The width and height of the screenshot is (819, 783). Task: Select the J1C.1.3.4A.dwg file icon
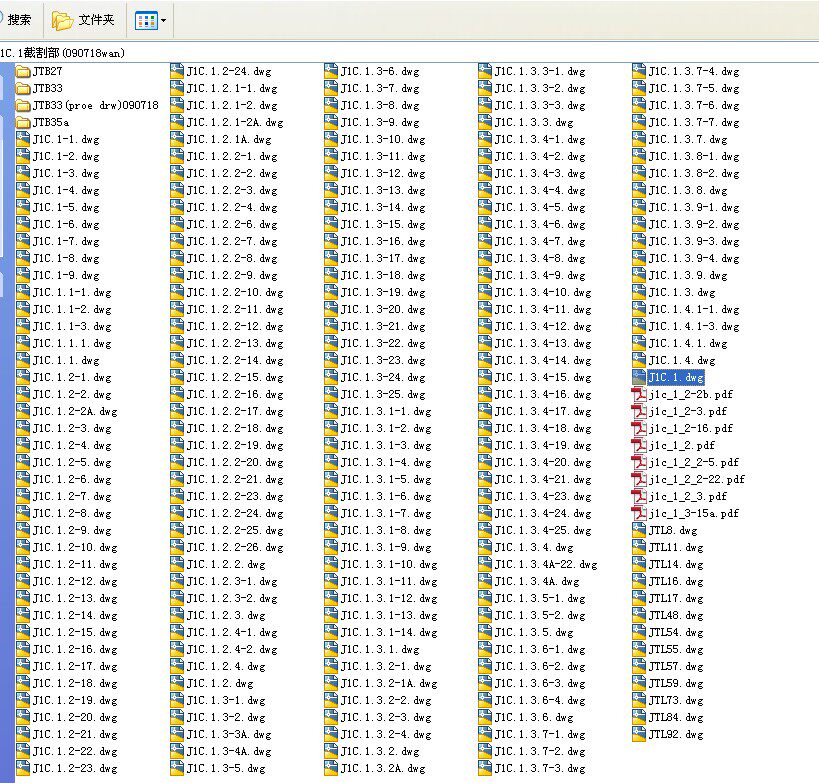tap(485, 581)
